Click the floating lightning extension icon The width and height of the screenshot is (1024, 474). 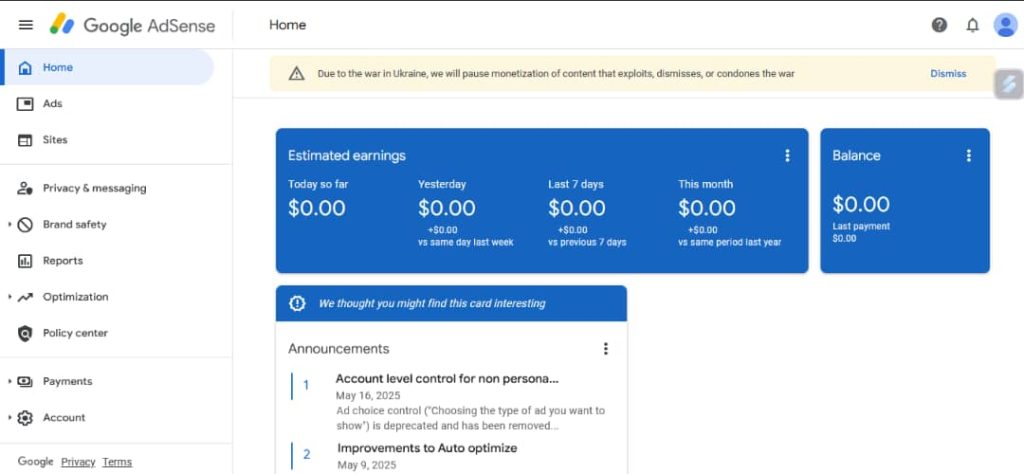(x=1009, y=84)
